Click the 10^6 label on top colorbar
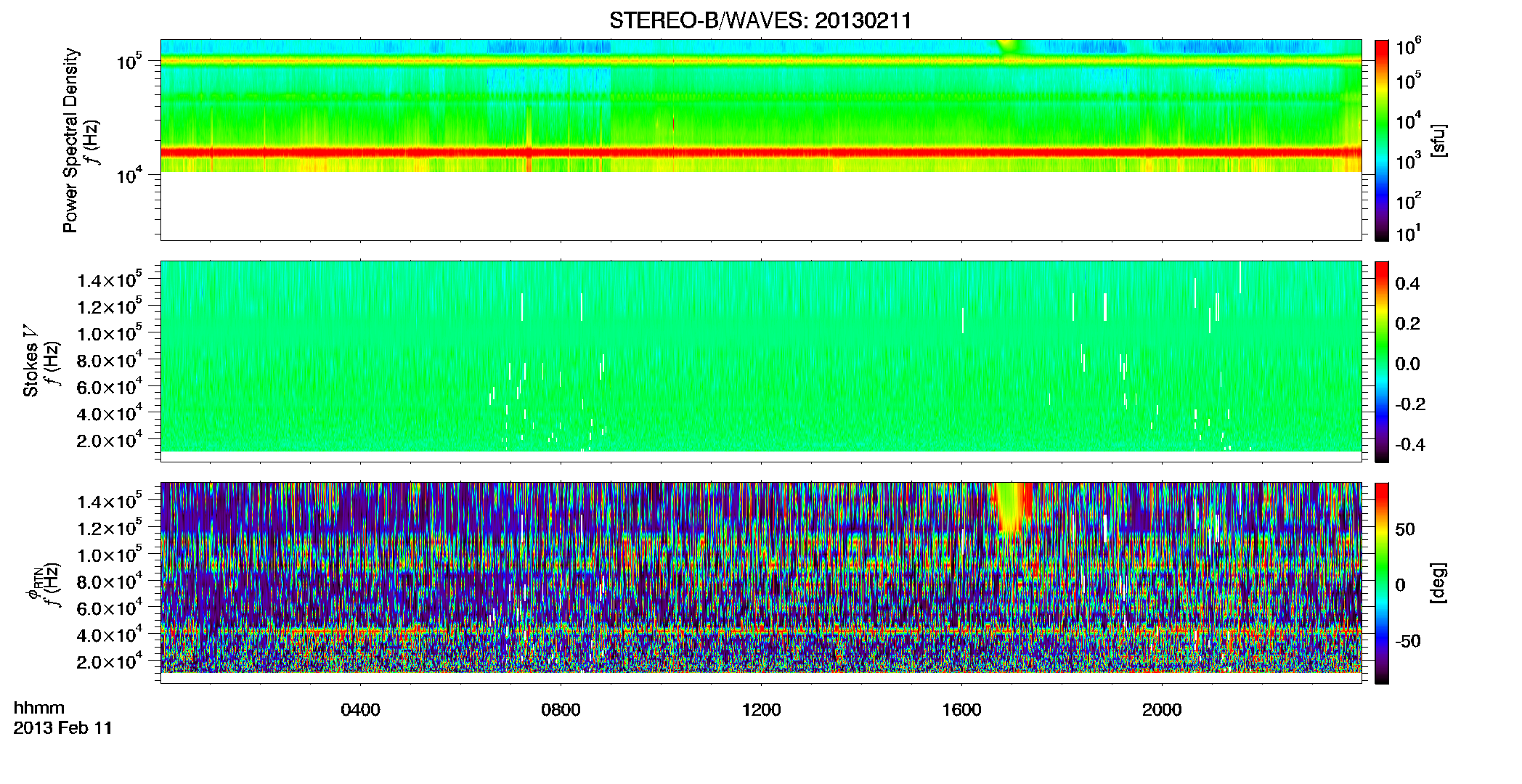Screen dimensions: 1522x784 [x=1409, y=46]
